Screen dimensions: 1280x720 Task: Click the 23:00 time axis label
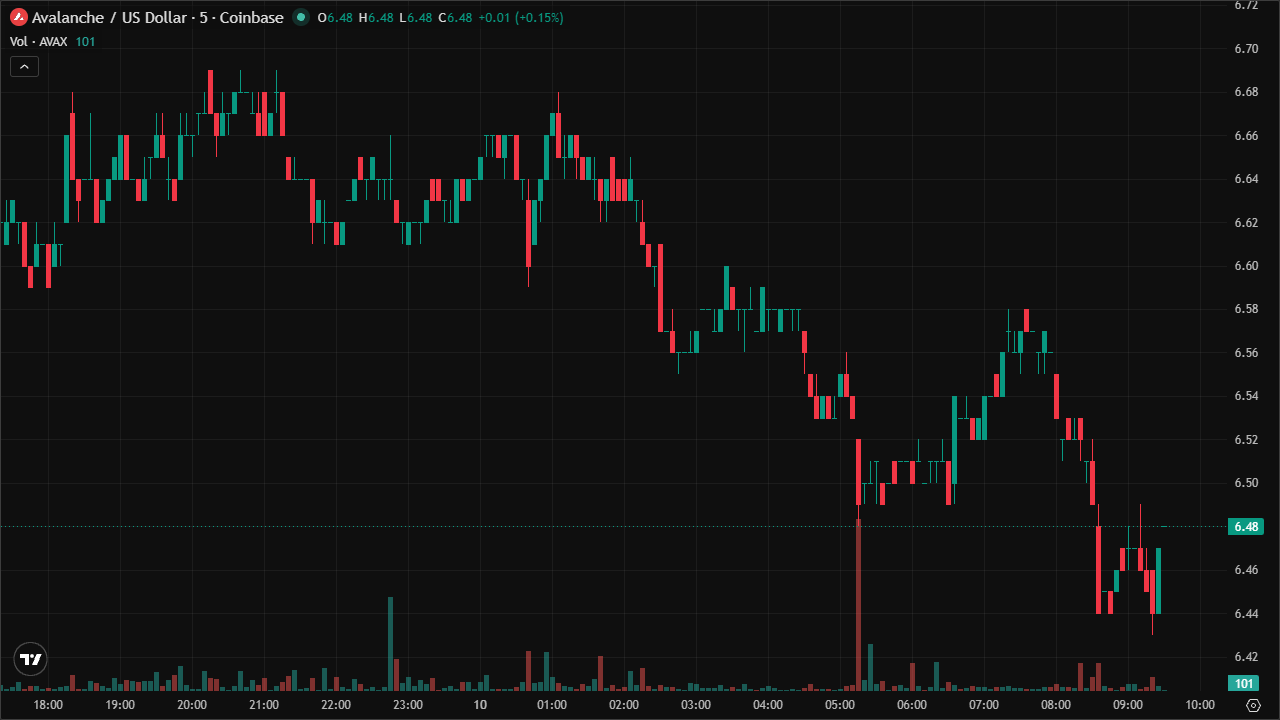(408, 705)
